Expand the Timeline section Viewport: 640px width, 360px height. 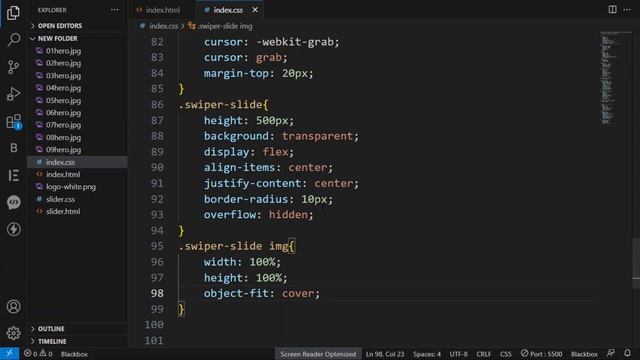pyautogui.click(x=52, y=341)
